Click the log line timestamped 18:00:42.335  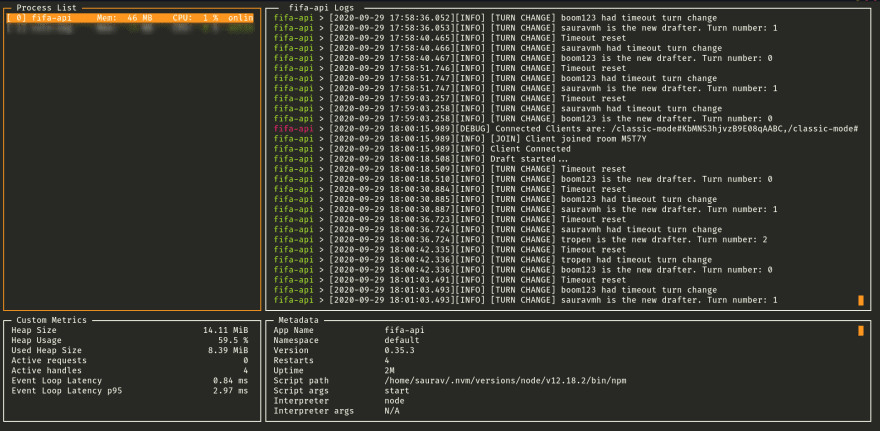450,250
